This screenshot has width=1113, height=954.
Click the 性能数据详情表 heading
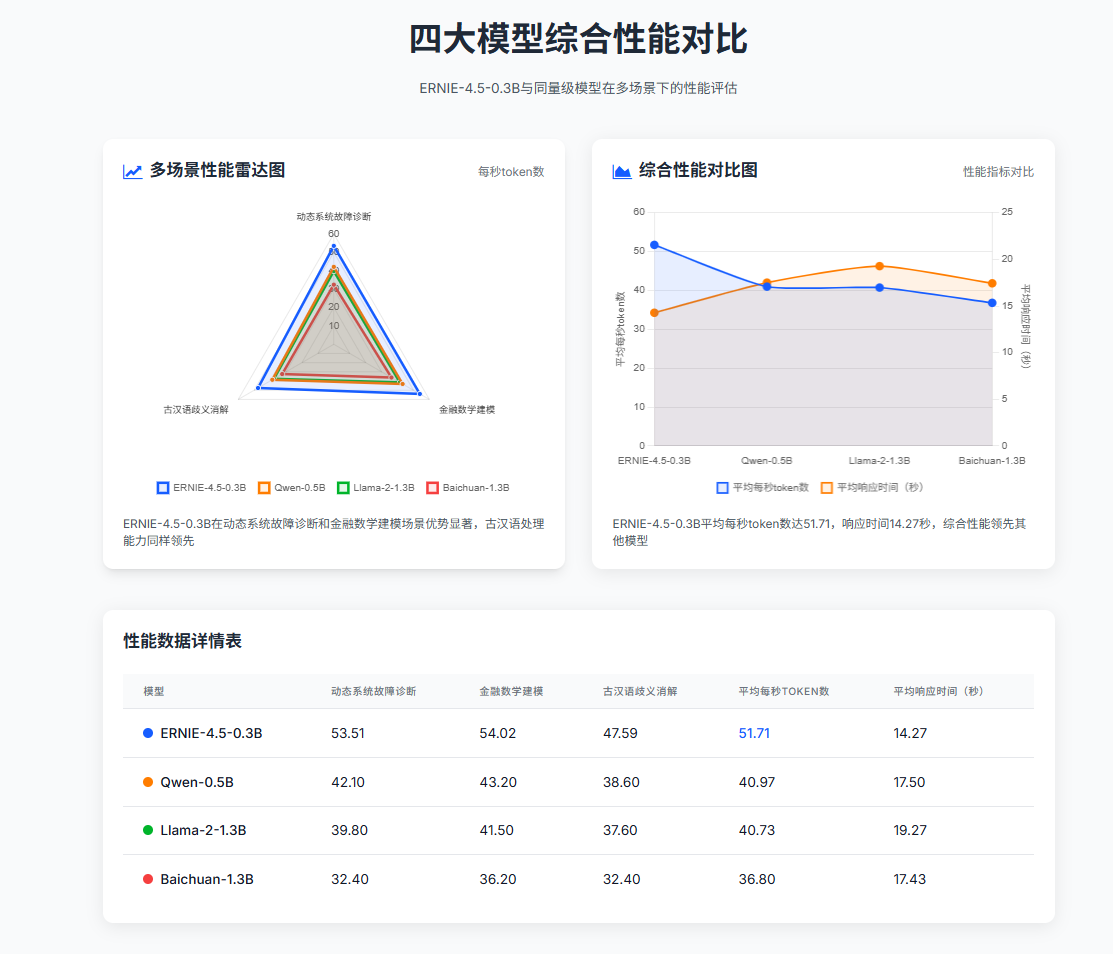tap(182, 641)
